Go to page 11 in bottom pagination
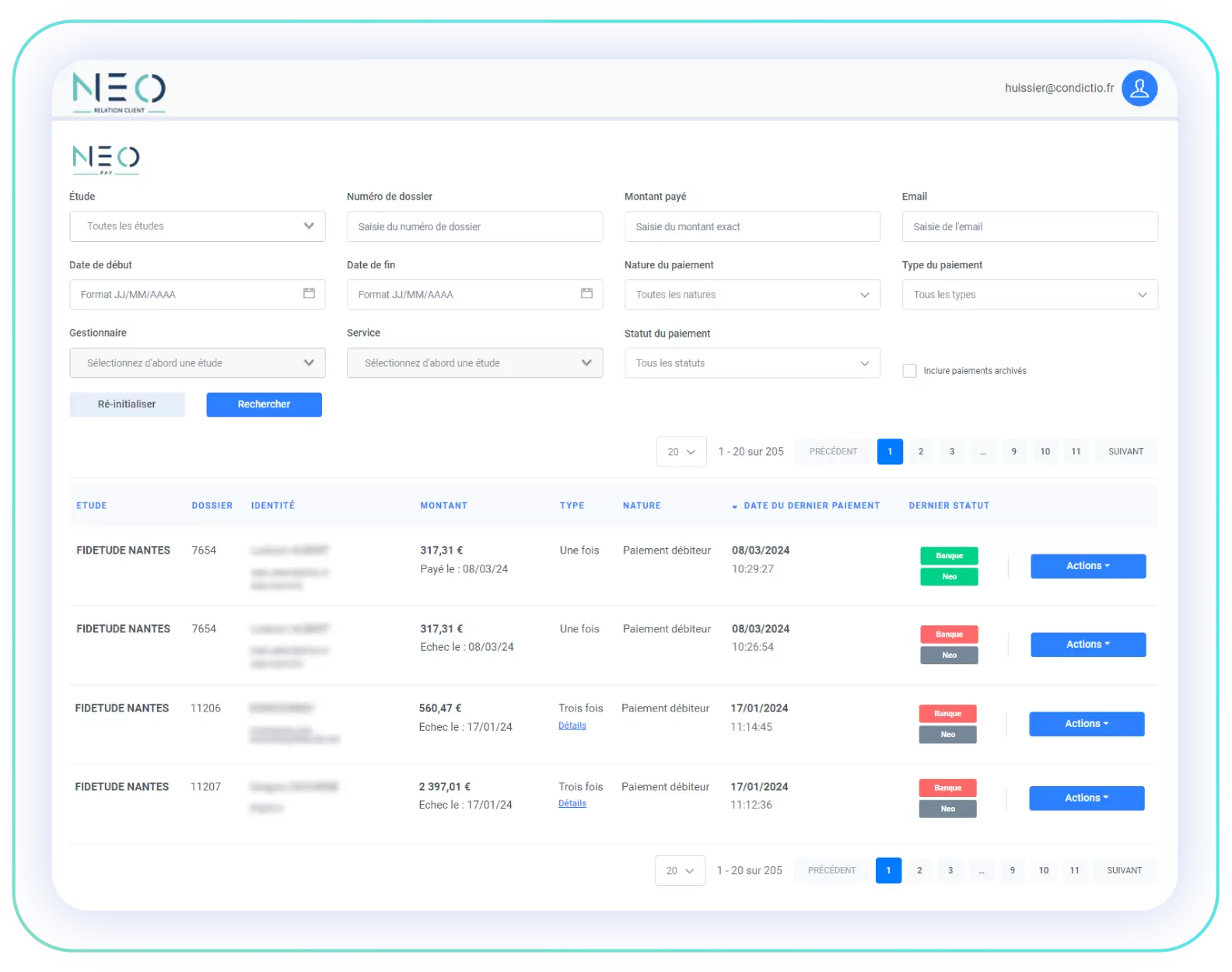Image resolution: width=1232 pixels, height=972 pixels. pyautogui.click(x=1074, y=871)
